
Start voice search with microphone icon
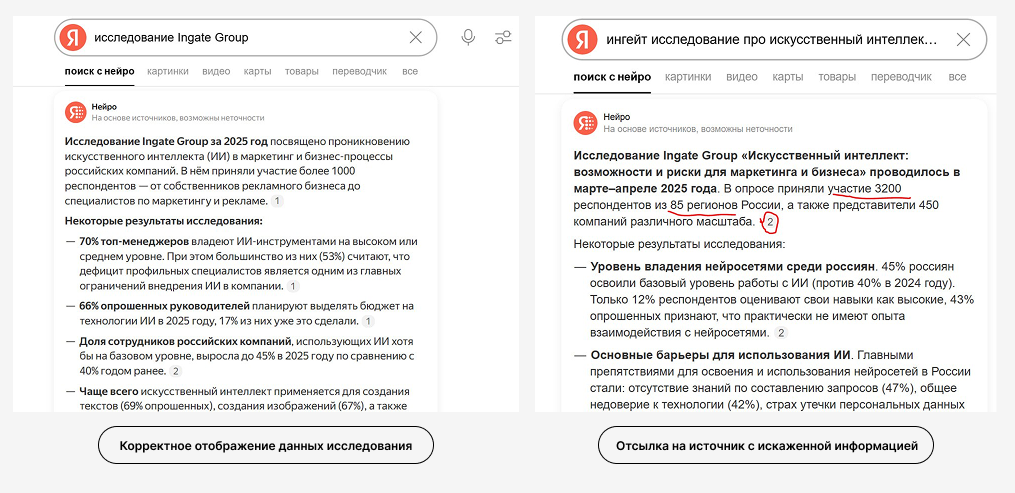pyautogui.click(x=468, y=38)
